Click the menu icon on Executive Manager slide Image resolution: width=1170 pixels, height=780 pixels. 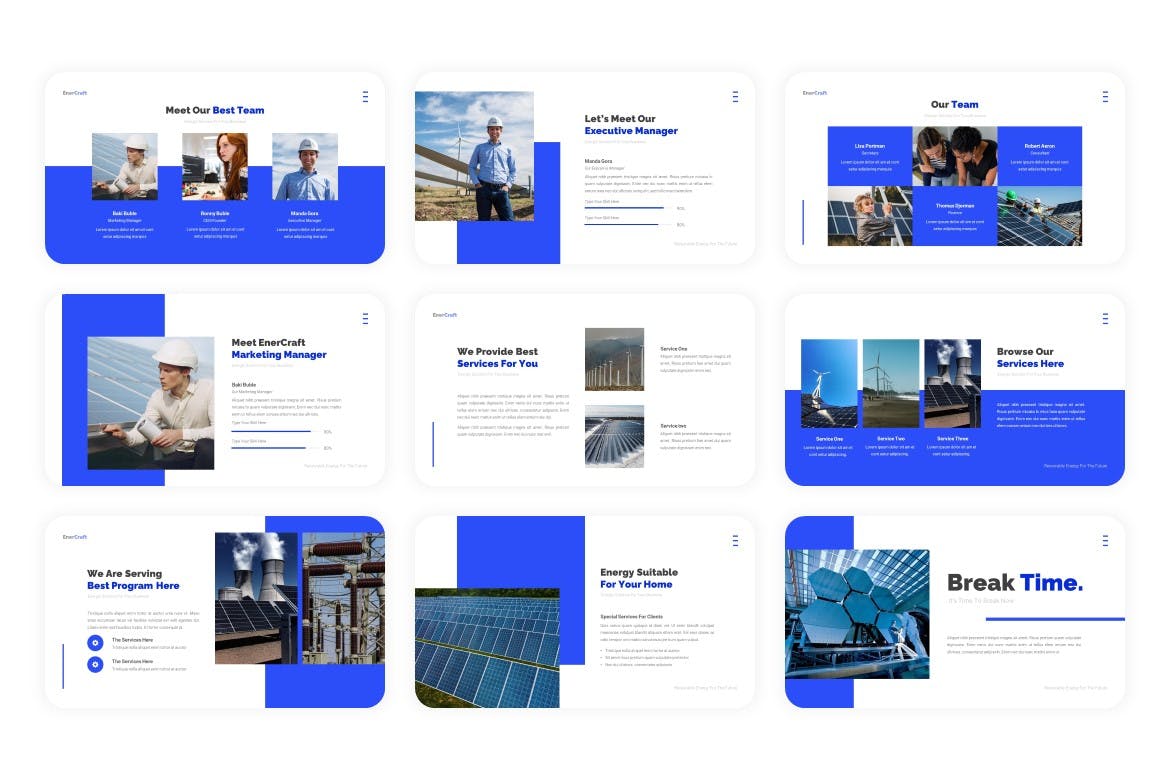pos(735,97)
